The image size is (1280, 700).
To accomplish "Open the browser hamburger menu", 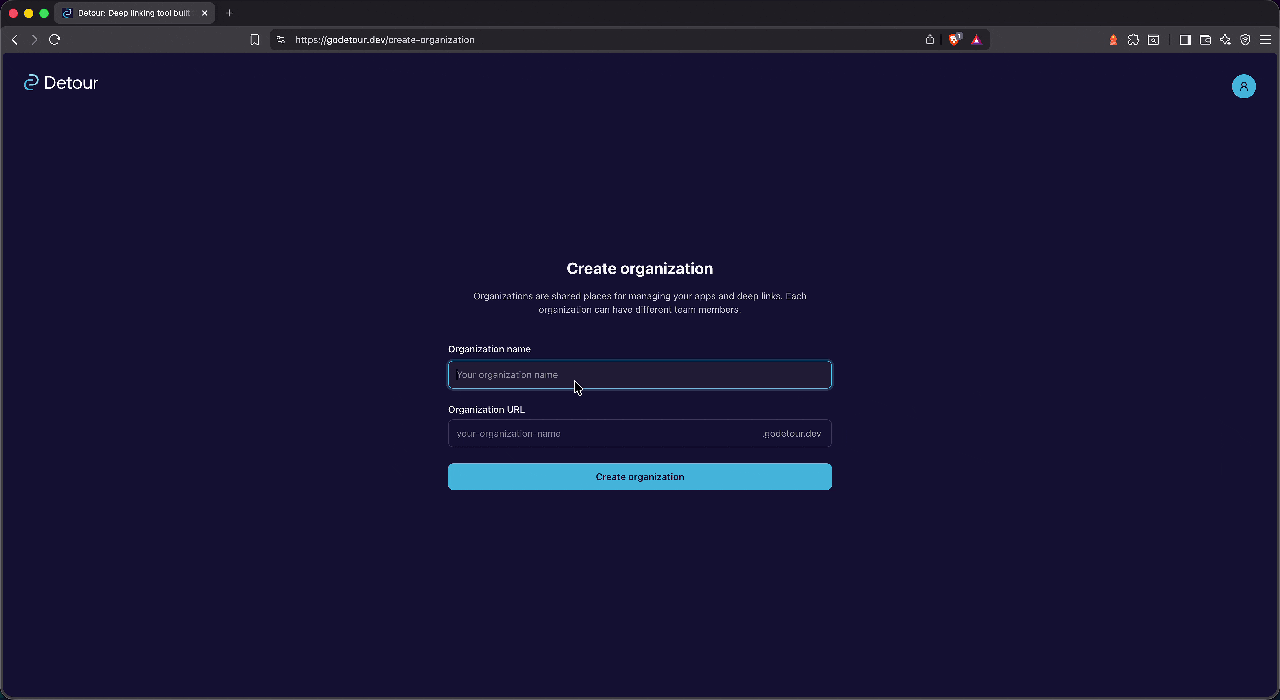I will [1265, 39].
